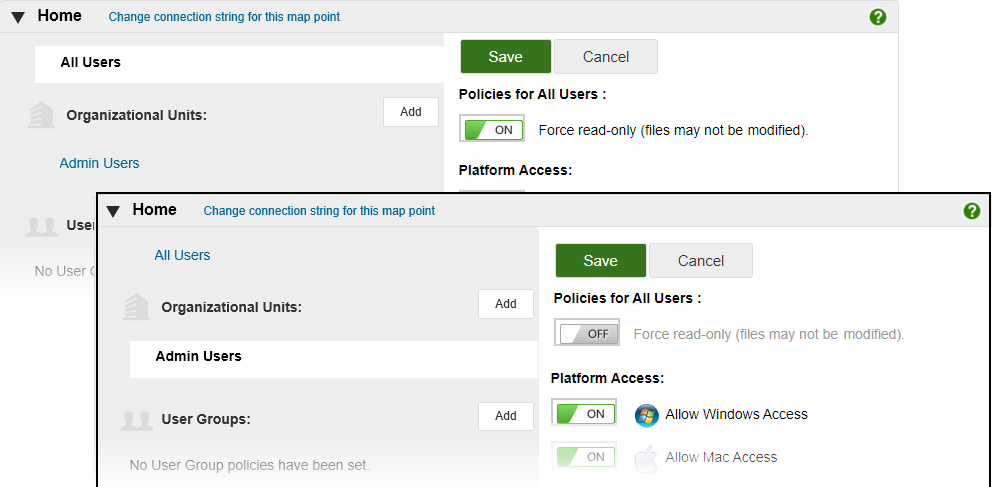Viewport: 992px width, 487px height.
Task: Toggle Allow Windows Access switch
Action: (585, 414)
